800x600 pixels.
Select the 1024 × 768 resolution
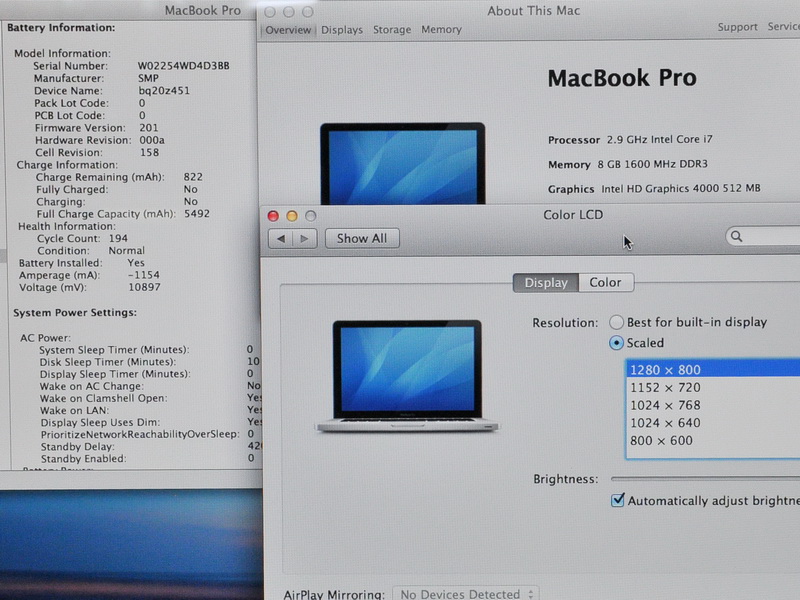(x=713, y=405)
